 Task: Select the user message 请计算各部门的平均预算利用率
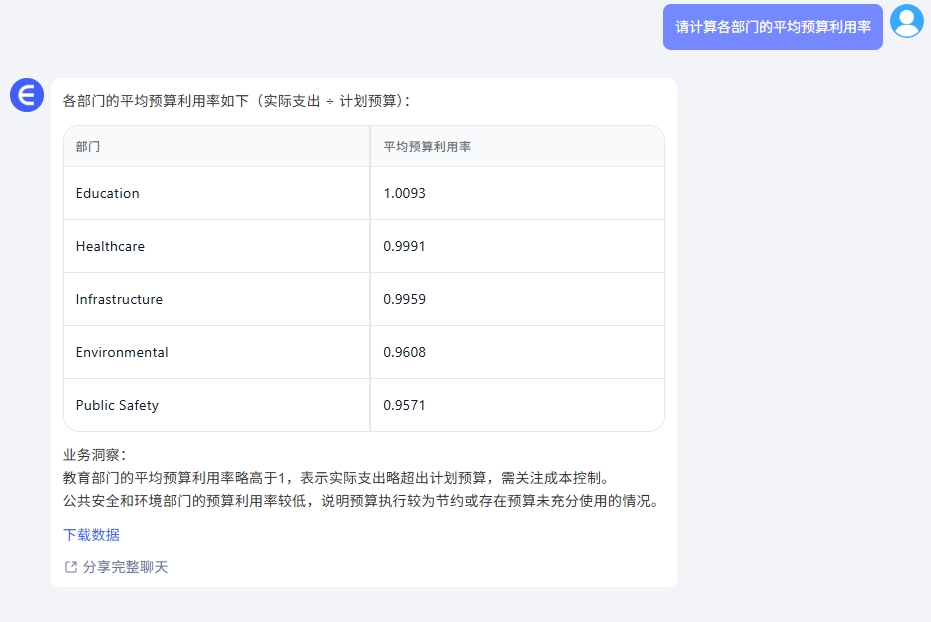point(772,27)
